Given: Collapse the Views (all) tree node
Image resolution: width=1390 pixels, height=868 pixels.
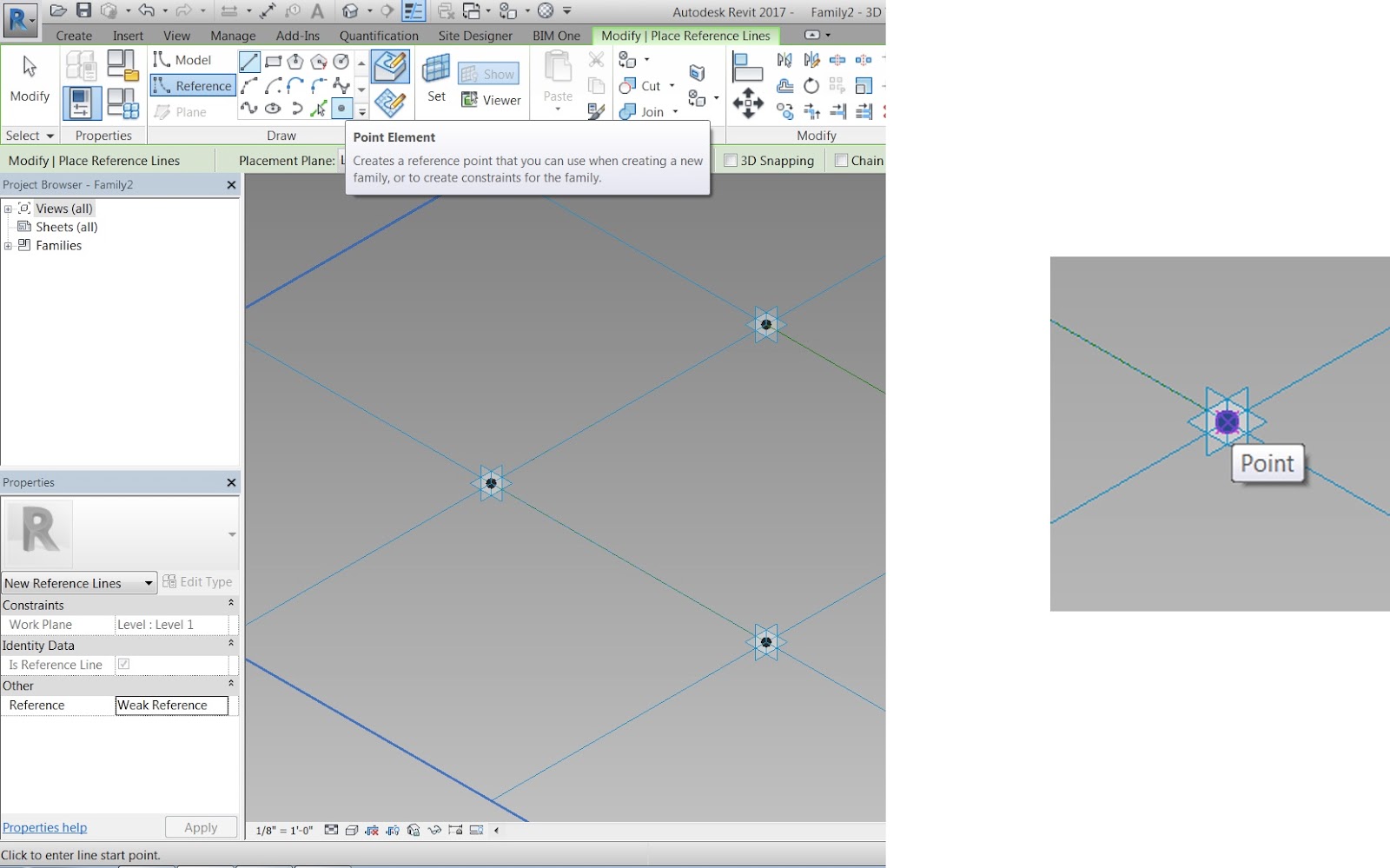Looking at the screenshot, I should [8, 208].
